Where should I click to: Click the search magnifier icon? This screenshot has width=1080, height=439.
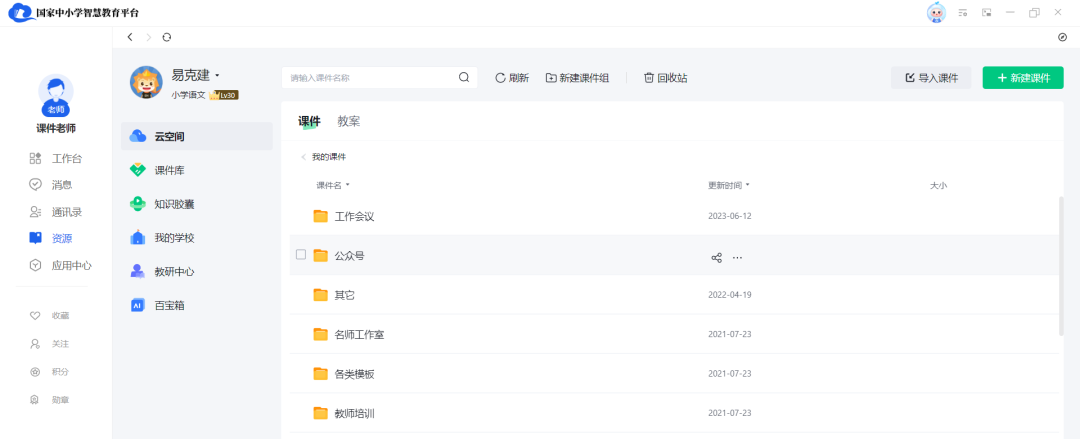pyautogui.click(x=464, y=77)
